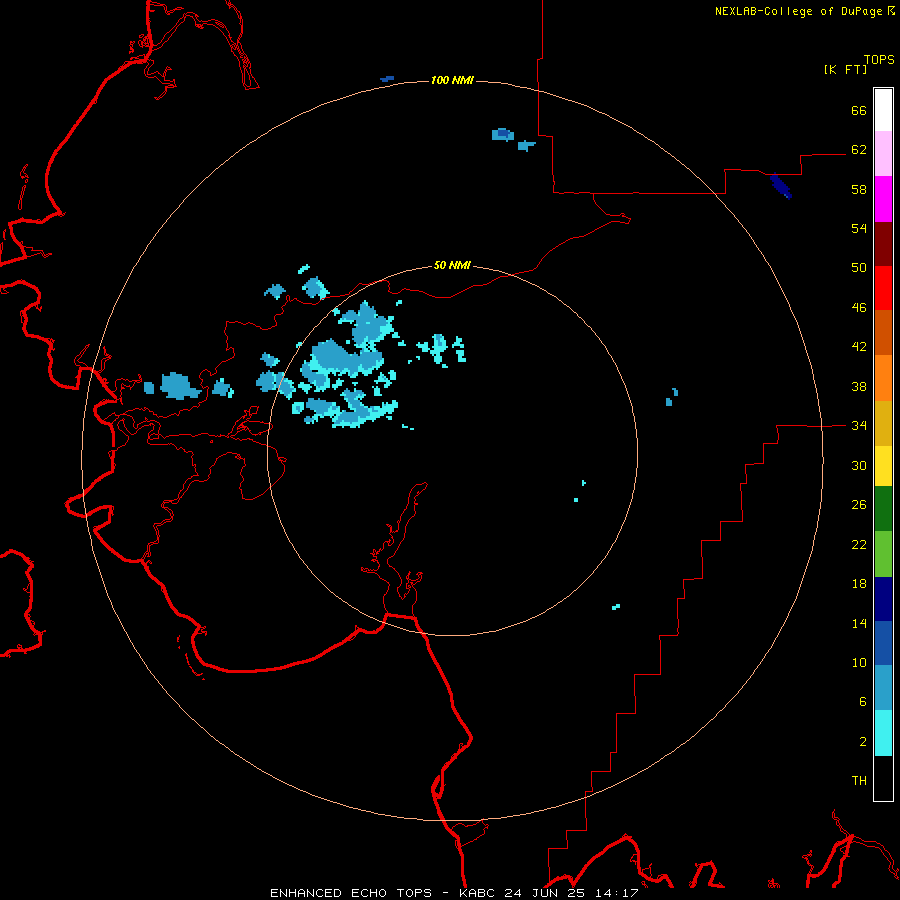Image resolution: width=900 pixels, height=900 pixels.
Task: Click the navy echo outside the 100 NMI ring
Action: 780,186
